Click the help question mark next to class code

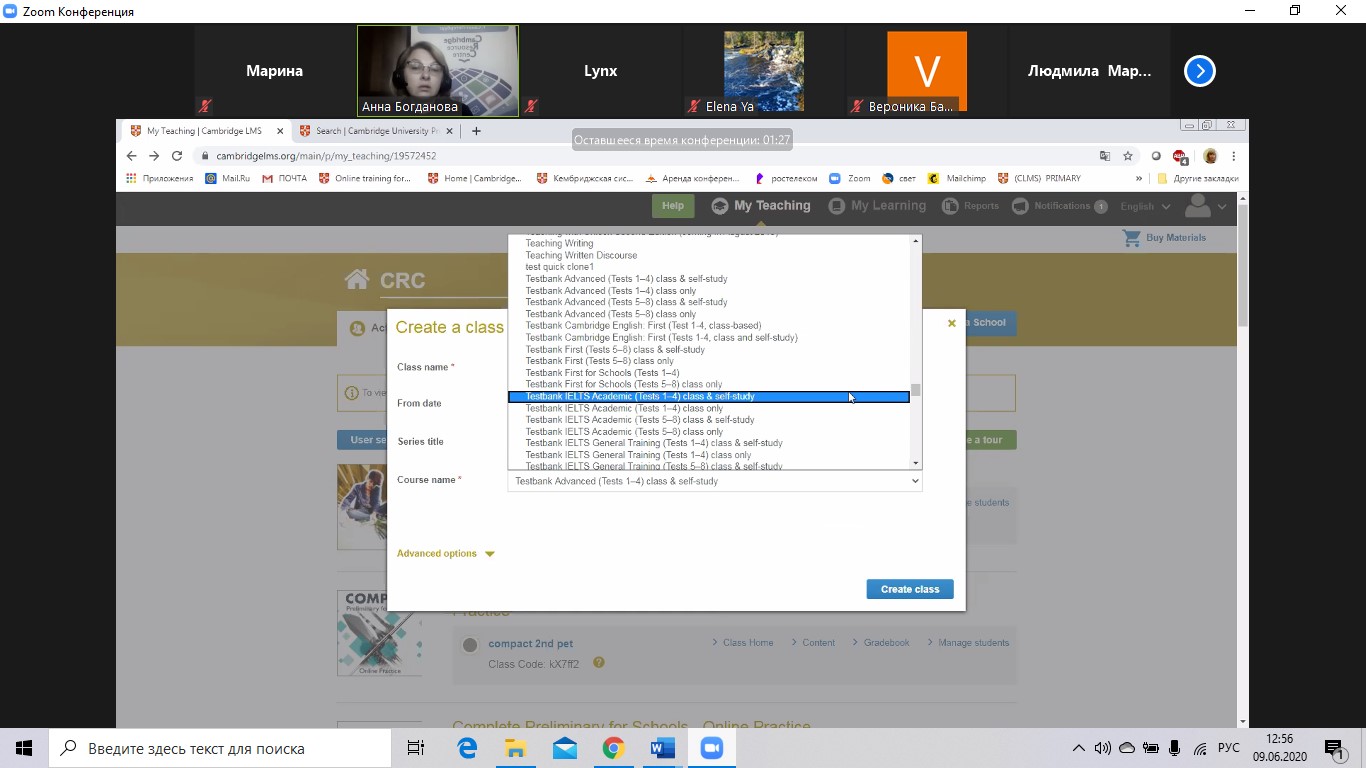[x=599, y=663]
